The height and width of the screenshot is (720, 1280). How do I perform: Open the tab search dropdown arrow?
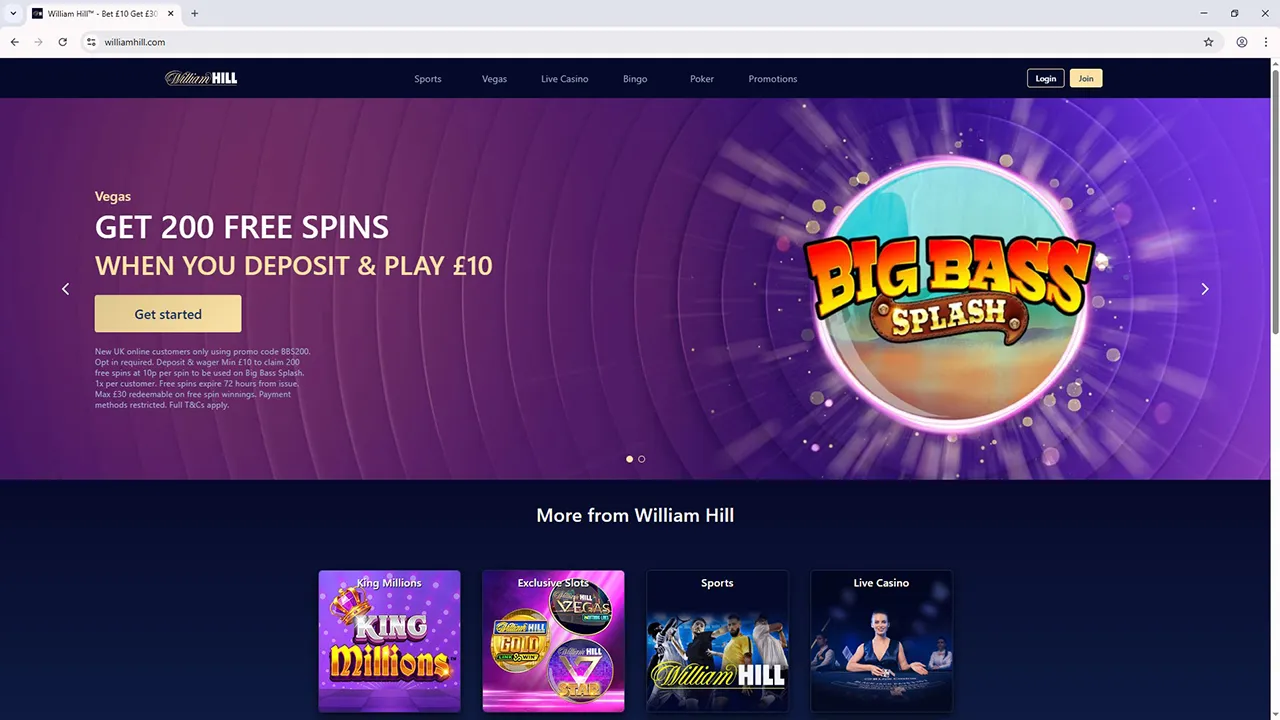point(13,13)
